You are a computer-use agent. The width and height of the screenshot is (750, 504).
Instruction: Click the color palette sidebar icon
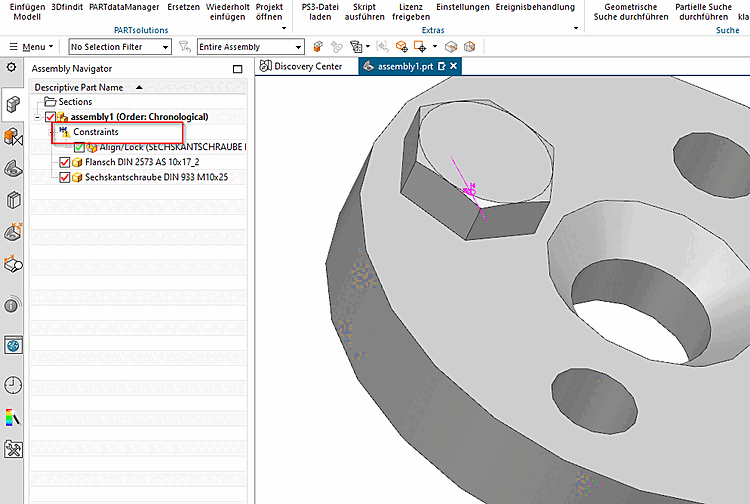pyautogui.click(x=13, y=417)
